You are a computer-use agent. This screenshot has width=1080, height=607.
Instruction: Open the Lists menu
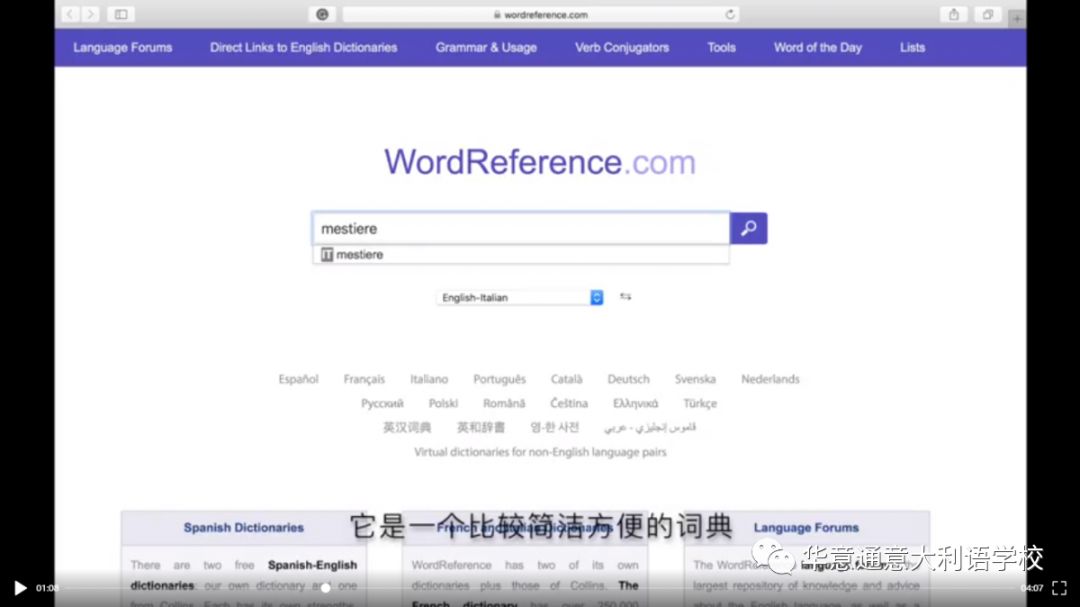click(912, 48)
